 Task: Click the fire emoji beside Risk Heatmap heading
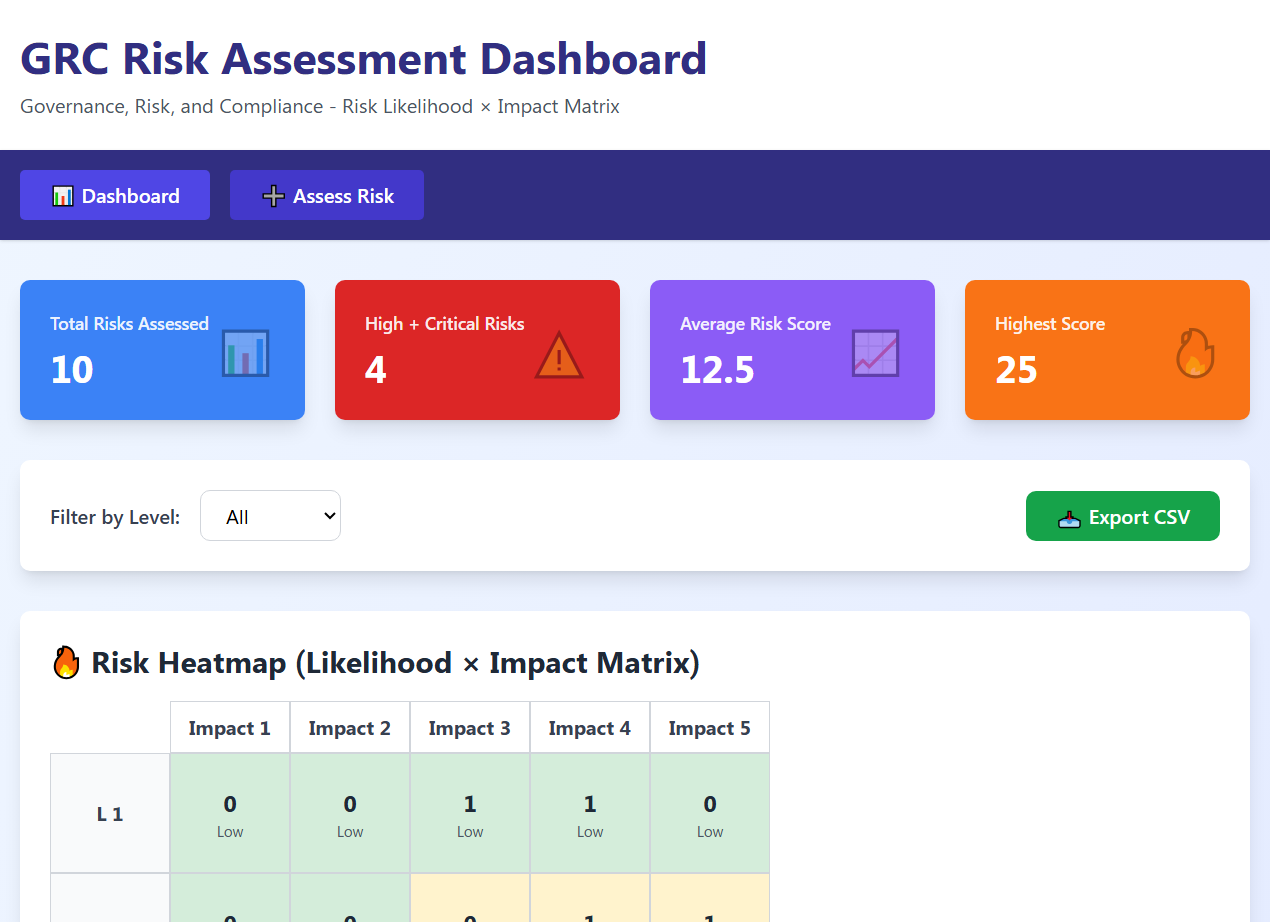coord(66,662)
